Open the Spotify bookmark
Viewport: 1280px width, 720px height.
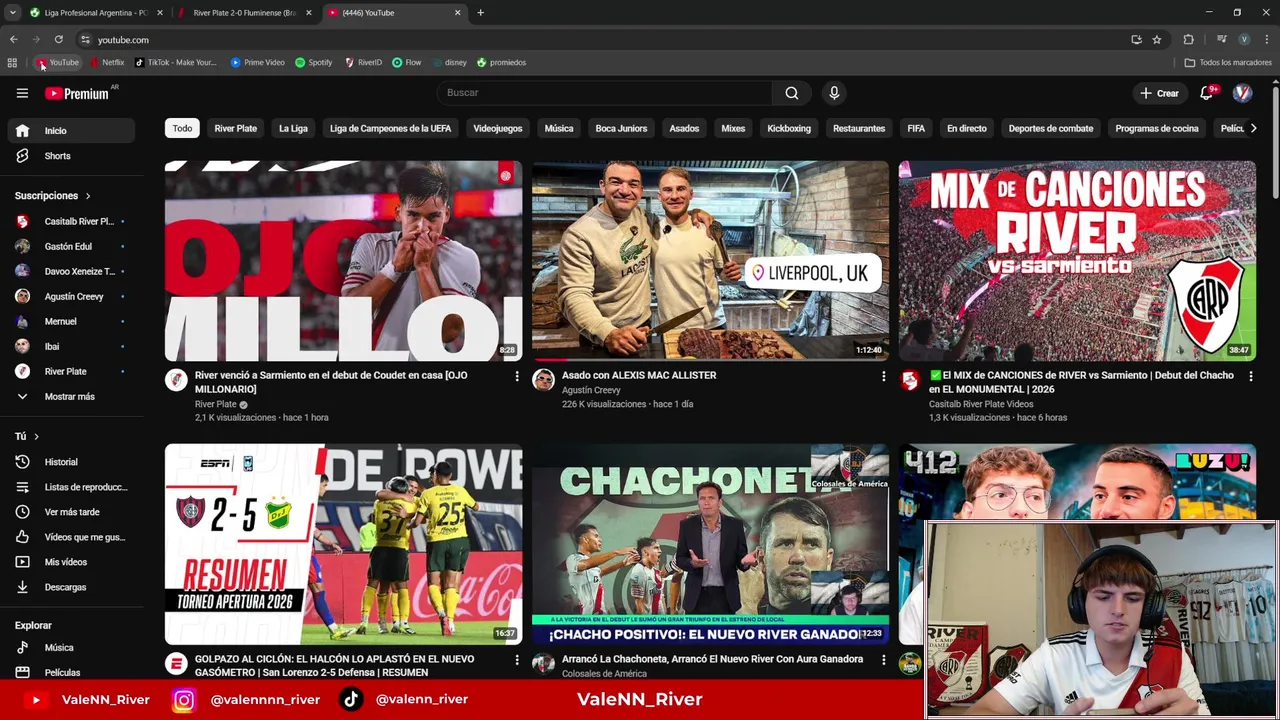314,62
